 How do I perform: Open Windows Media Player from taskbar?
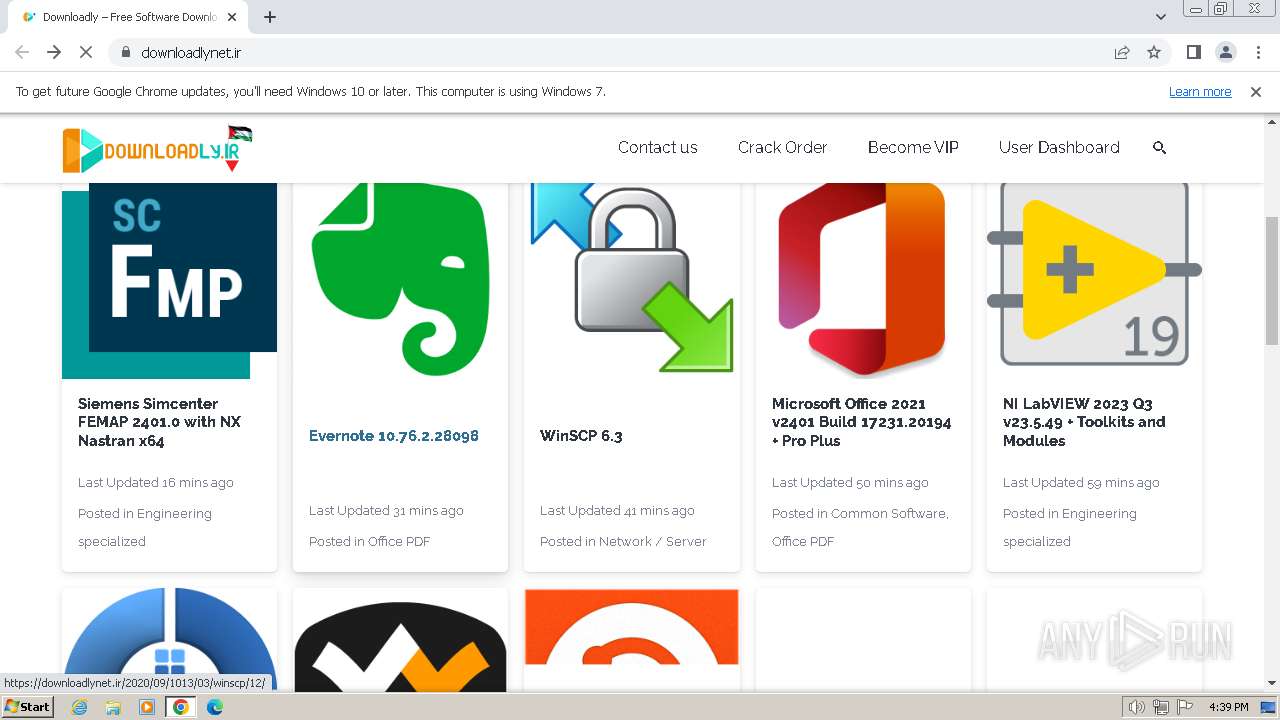147,707
